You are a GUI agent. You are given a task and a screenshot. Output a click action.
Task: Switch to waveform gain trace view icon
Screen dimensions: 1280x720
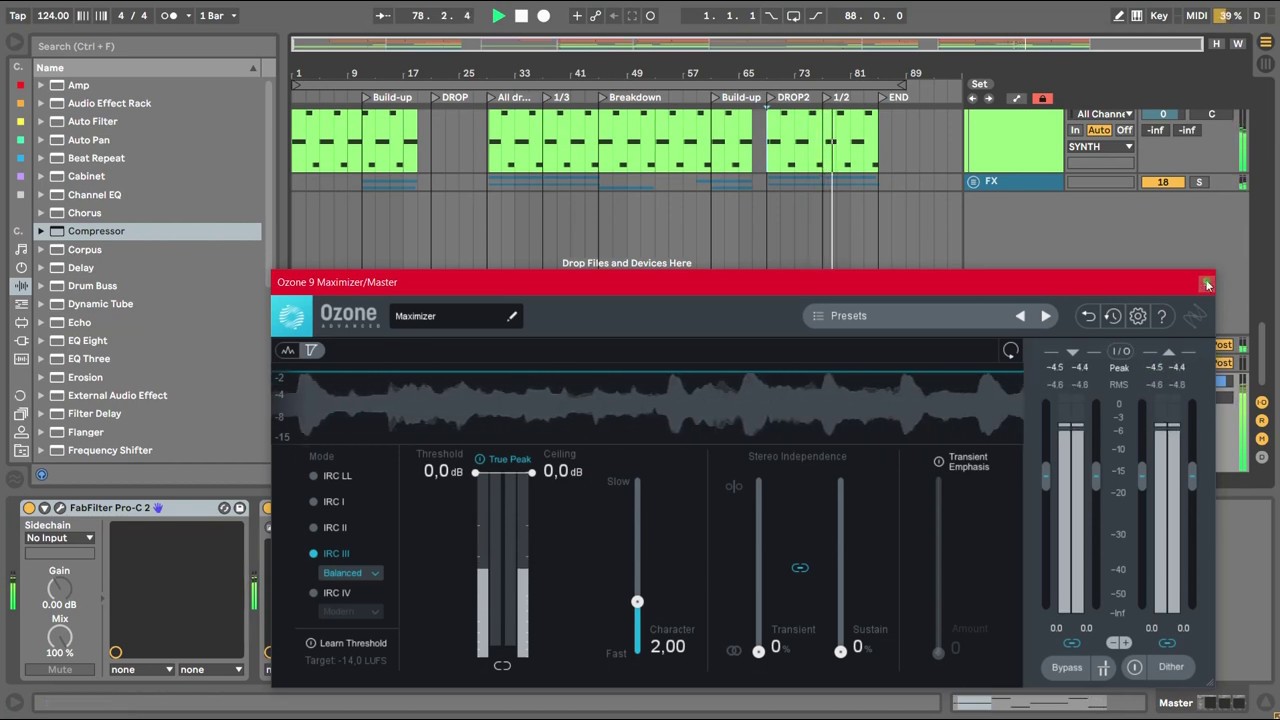288,350
